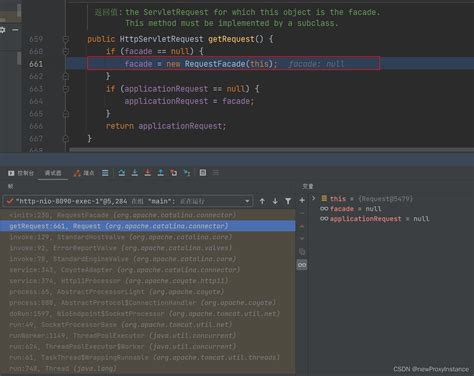Click the Step Out up-arrow icon
Viewport: 474px width, 376px height.
161,173
